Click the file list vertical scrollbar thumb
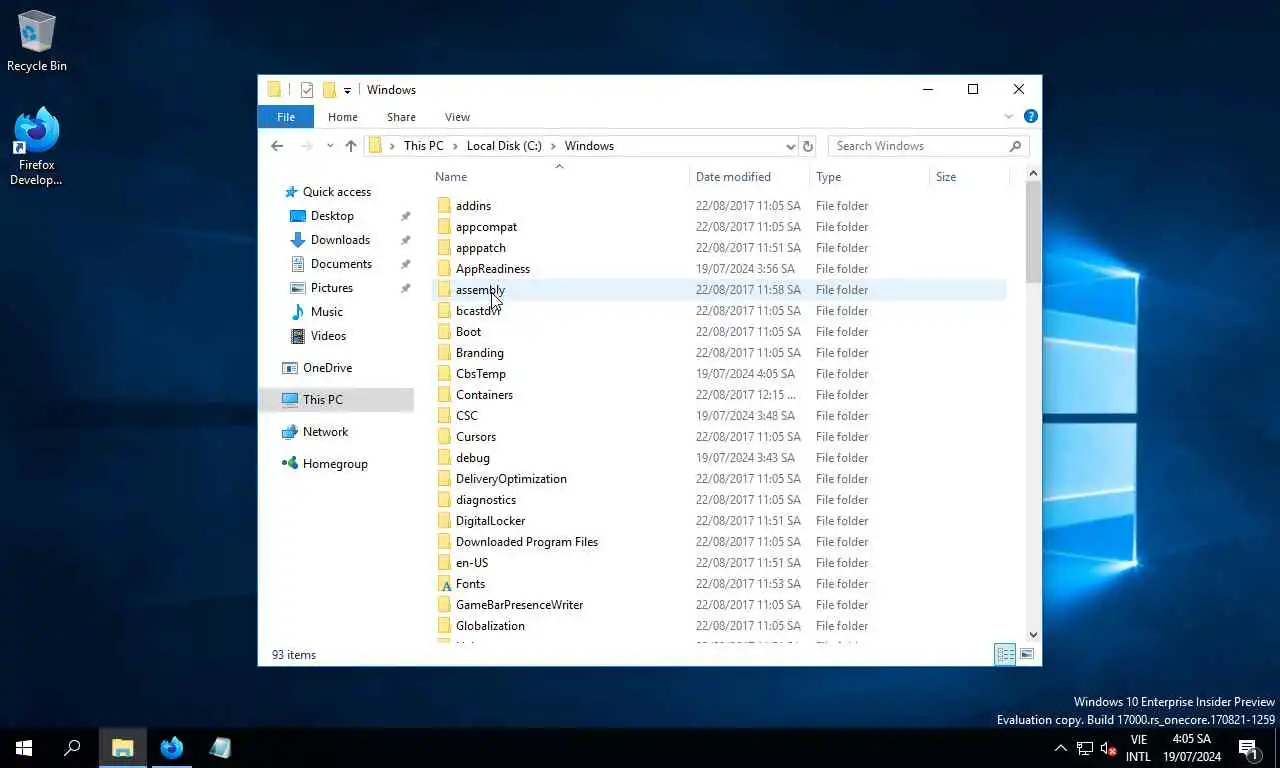This screenshot has width=1280, height=768. pos(1034,232)
